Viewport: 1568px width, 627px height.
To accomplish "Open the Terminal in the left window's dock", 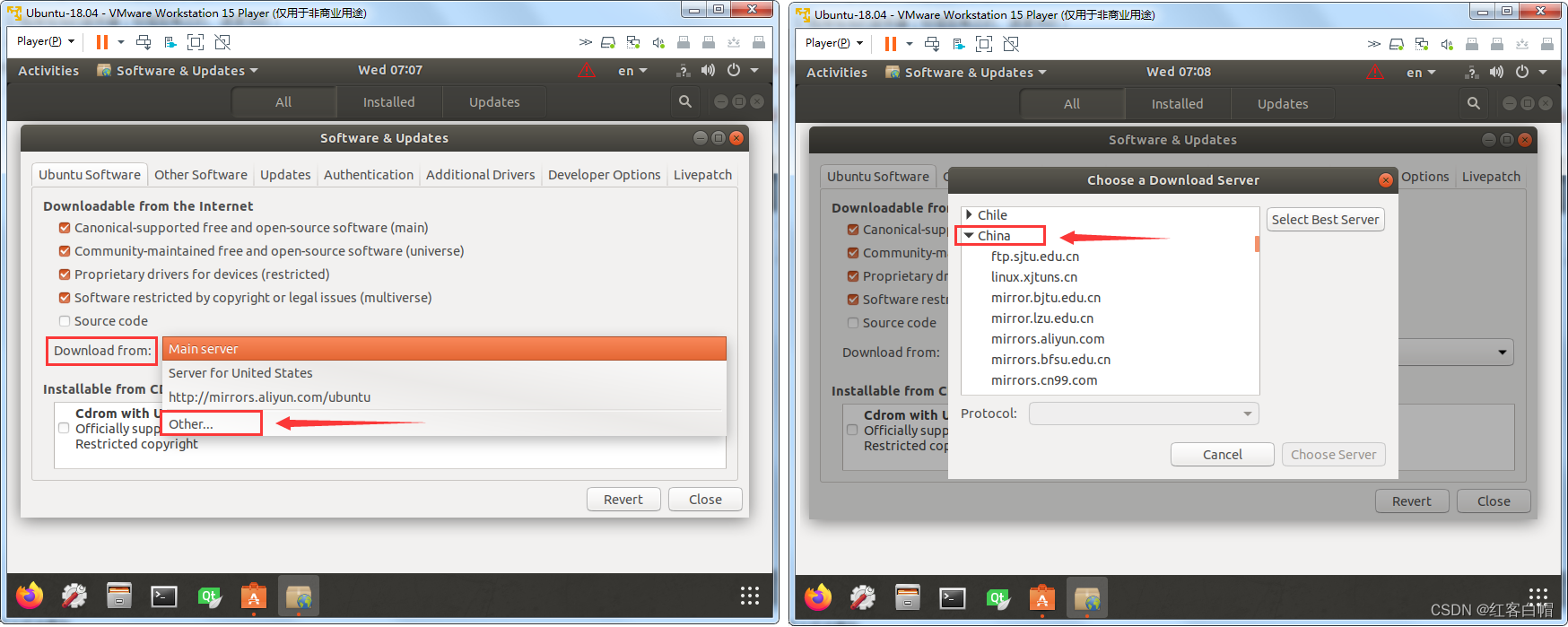I will (x=164, y=596).
